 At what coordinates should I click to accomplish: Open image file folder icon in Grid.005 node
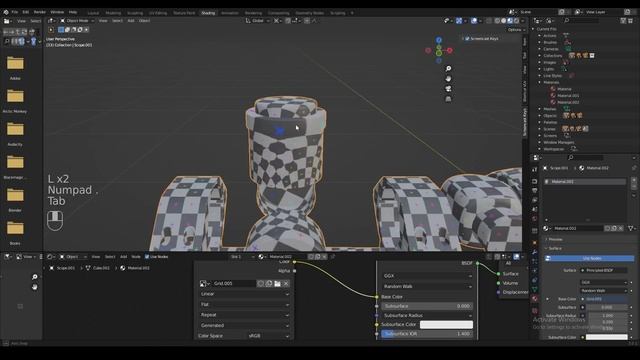(278, 283)
